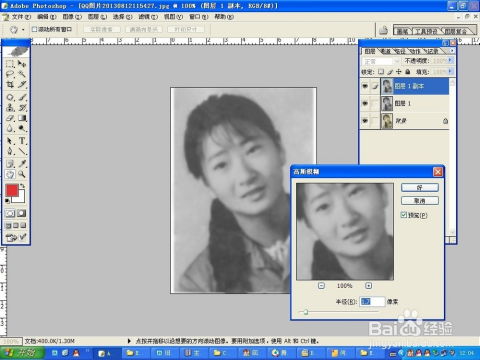Switch to the 通道 channels tab
This screenshot has width=480, height=360.
point(386,51)
